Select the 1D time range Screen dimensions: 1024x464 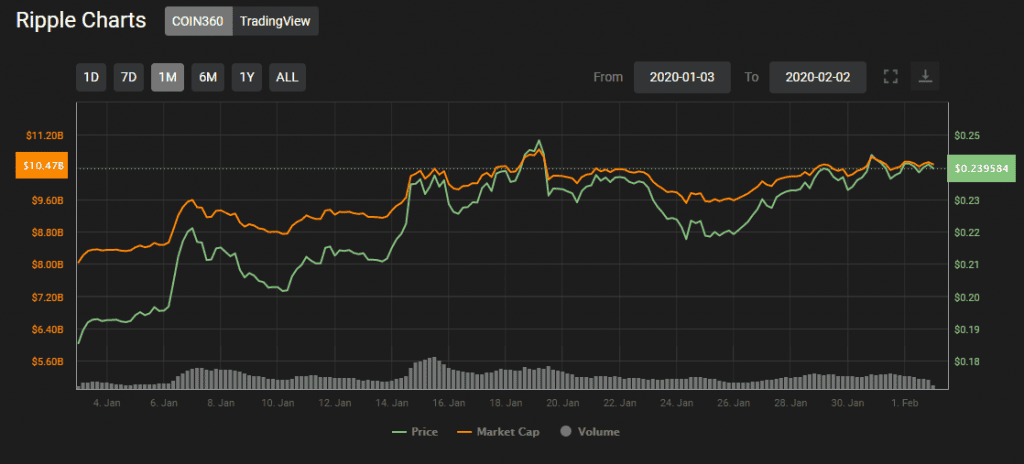91,77
